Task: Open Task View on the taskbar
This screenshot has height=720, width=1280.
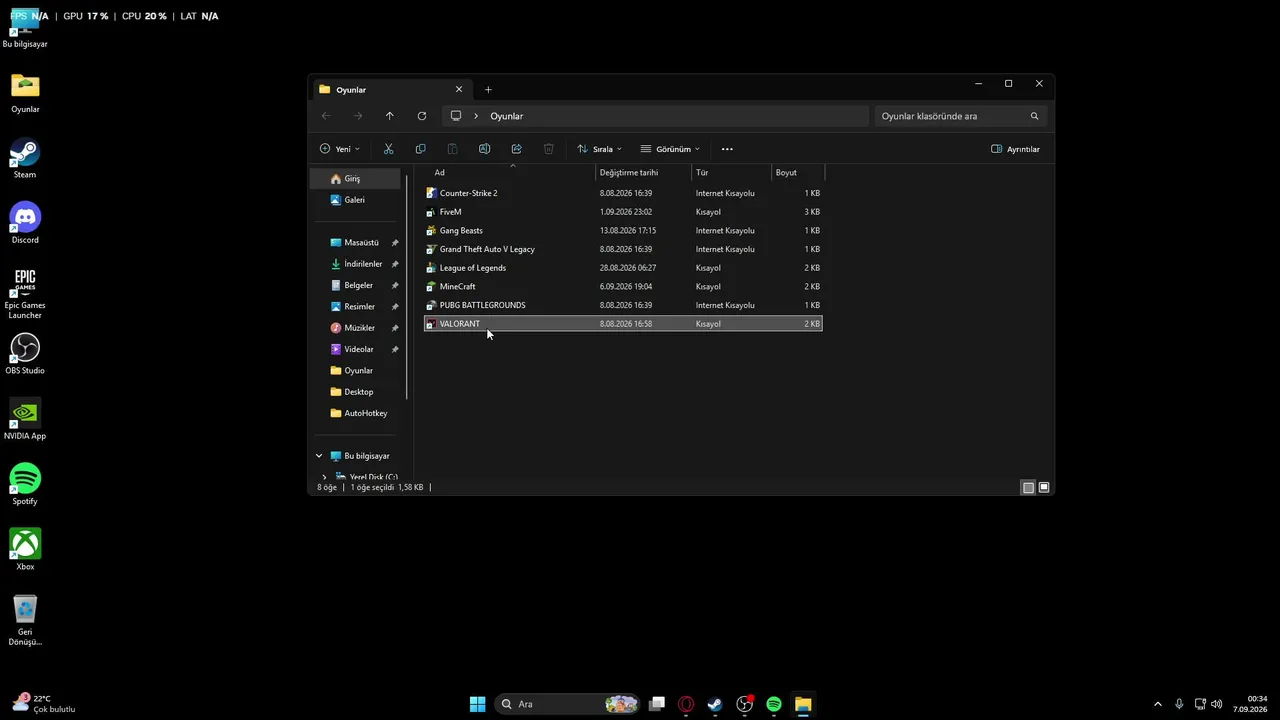Action: pyautogui.click(x=657, y=704)
